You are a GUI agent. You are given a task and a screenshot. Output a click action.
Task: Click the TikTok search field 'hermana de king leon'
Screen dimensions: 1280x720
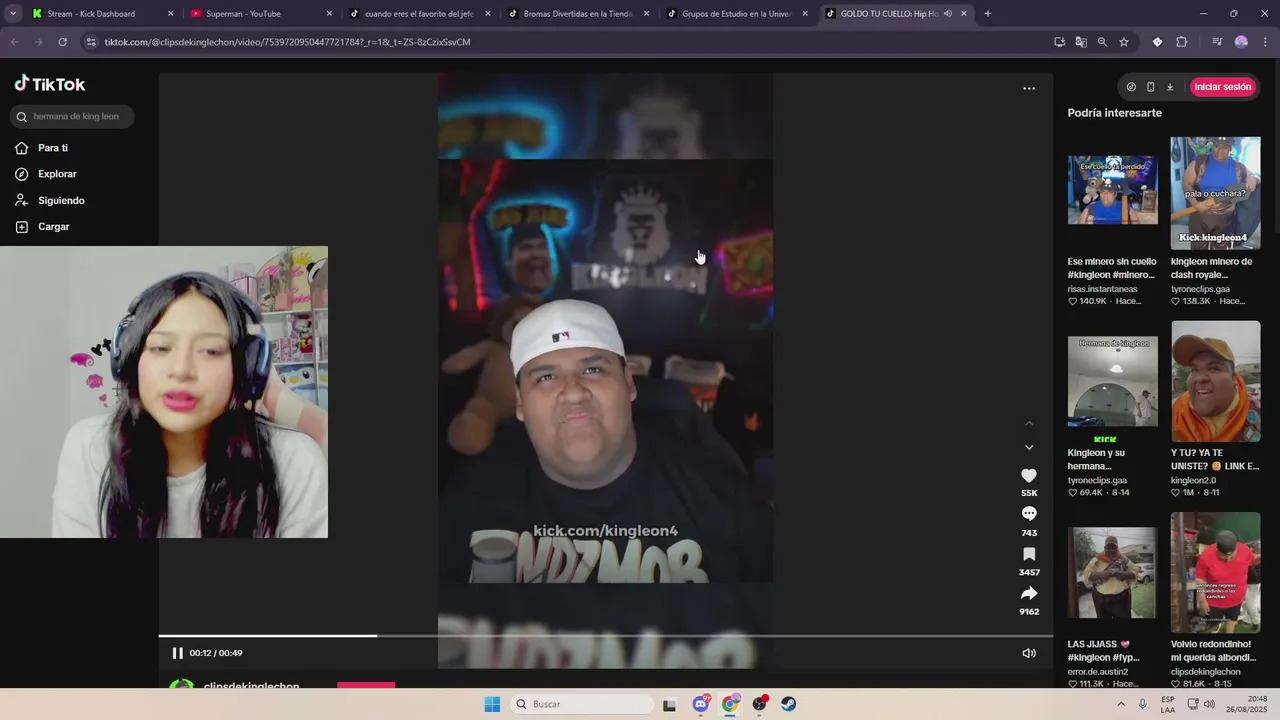[x=71, y=116]
